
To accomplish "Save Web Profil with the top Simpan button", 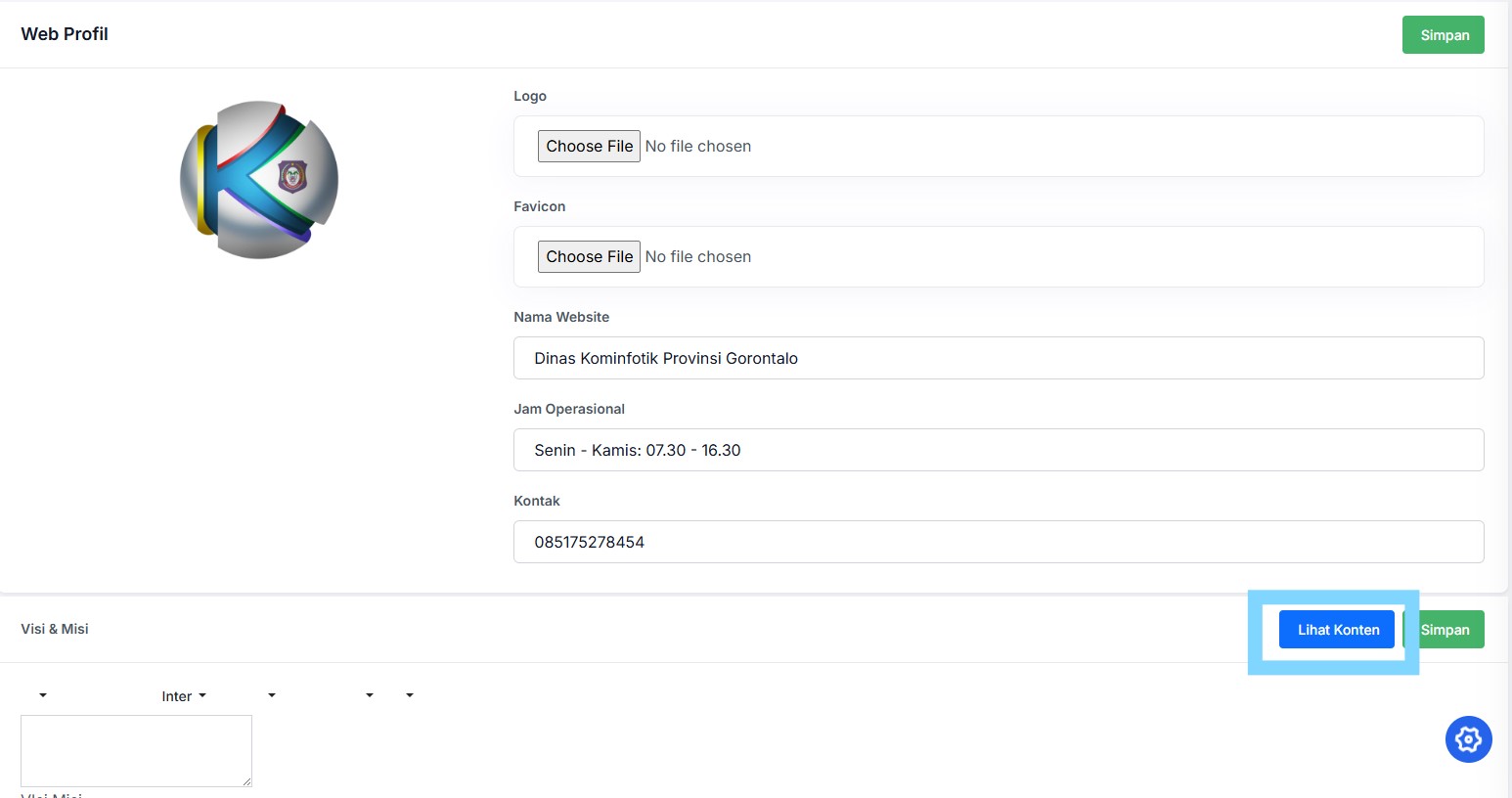I will (1444, 35).
